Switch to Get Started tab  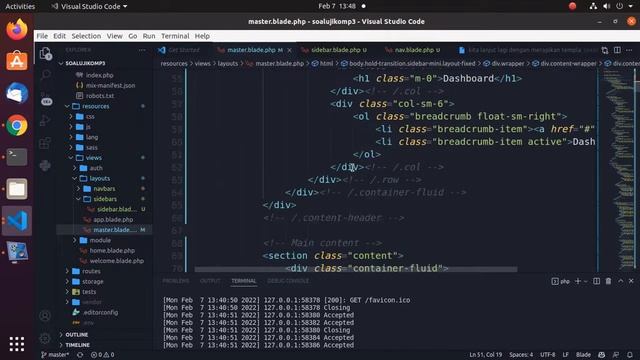coord(184,50)
